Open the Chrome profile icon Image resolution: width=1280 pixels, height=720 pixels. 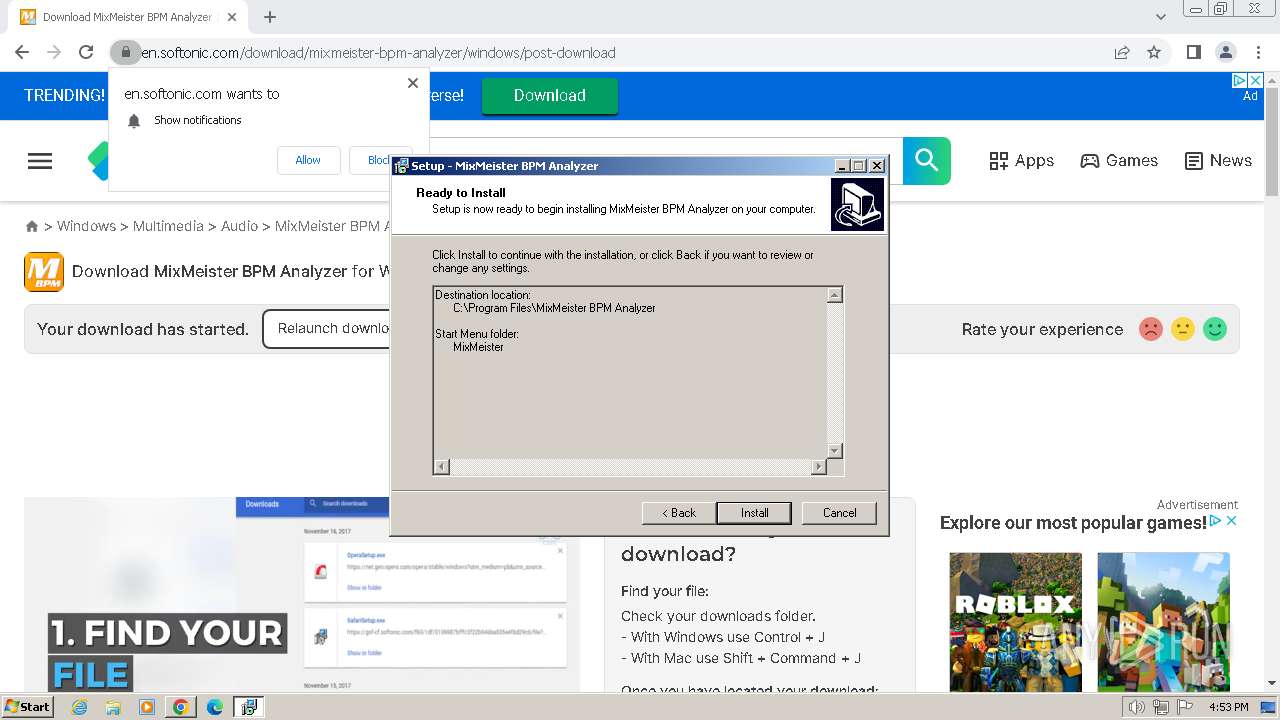pyautogui.click(x=1226, y=52)
